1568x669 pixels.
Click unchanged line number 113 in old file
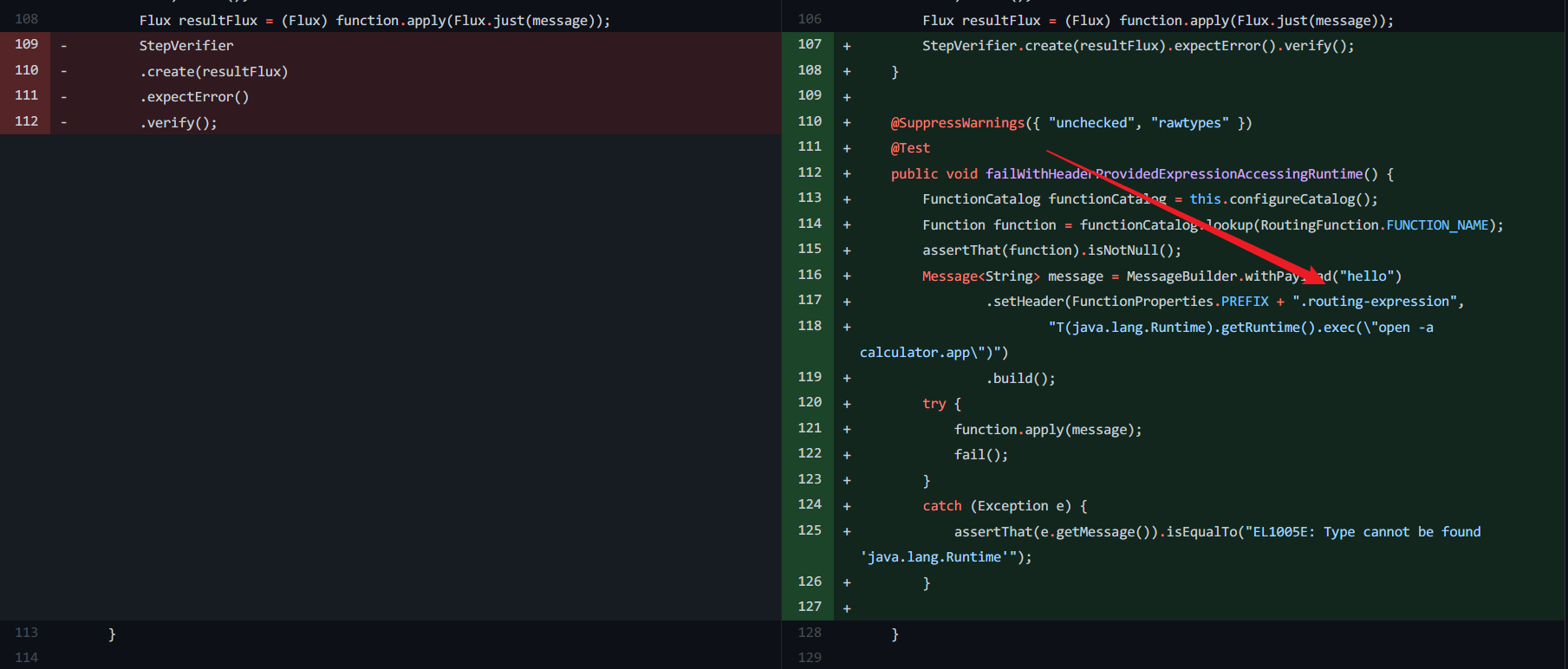tap(26, 633)
